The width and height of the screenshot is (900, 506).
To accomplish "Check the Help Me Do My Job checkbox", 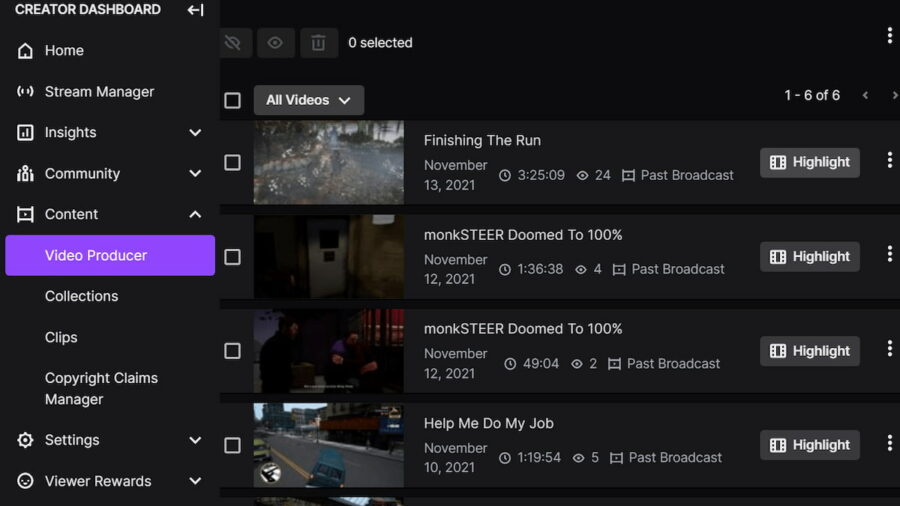I will point(232,445).
